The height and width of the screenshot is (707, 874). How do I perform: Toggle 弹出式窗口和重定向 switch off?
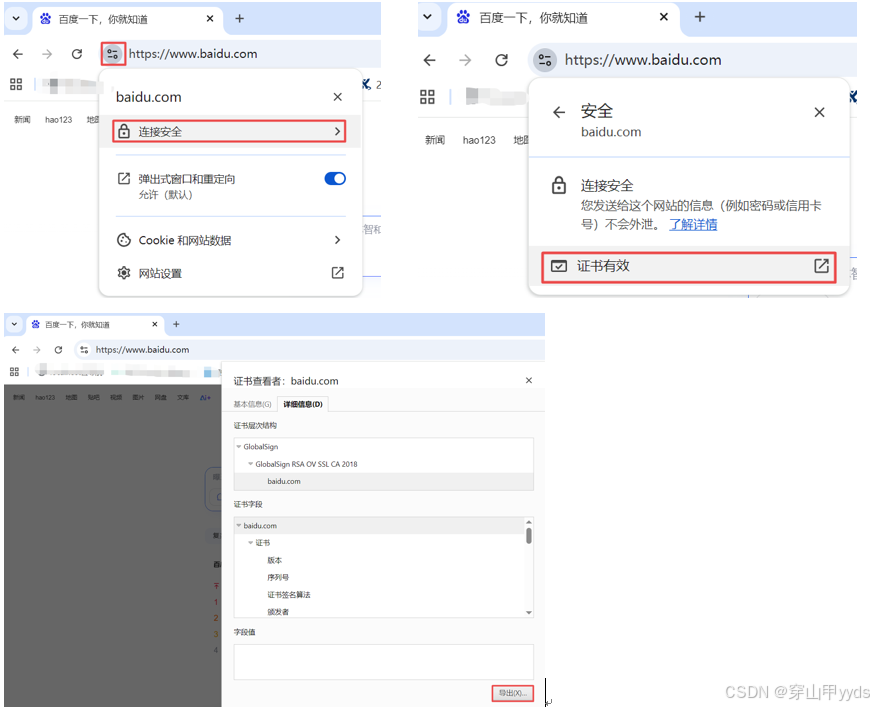pos(335,178)
